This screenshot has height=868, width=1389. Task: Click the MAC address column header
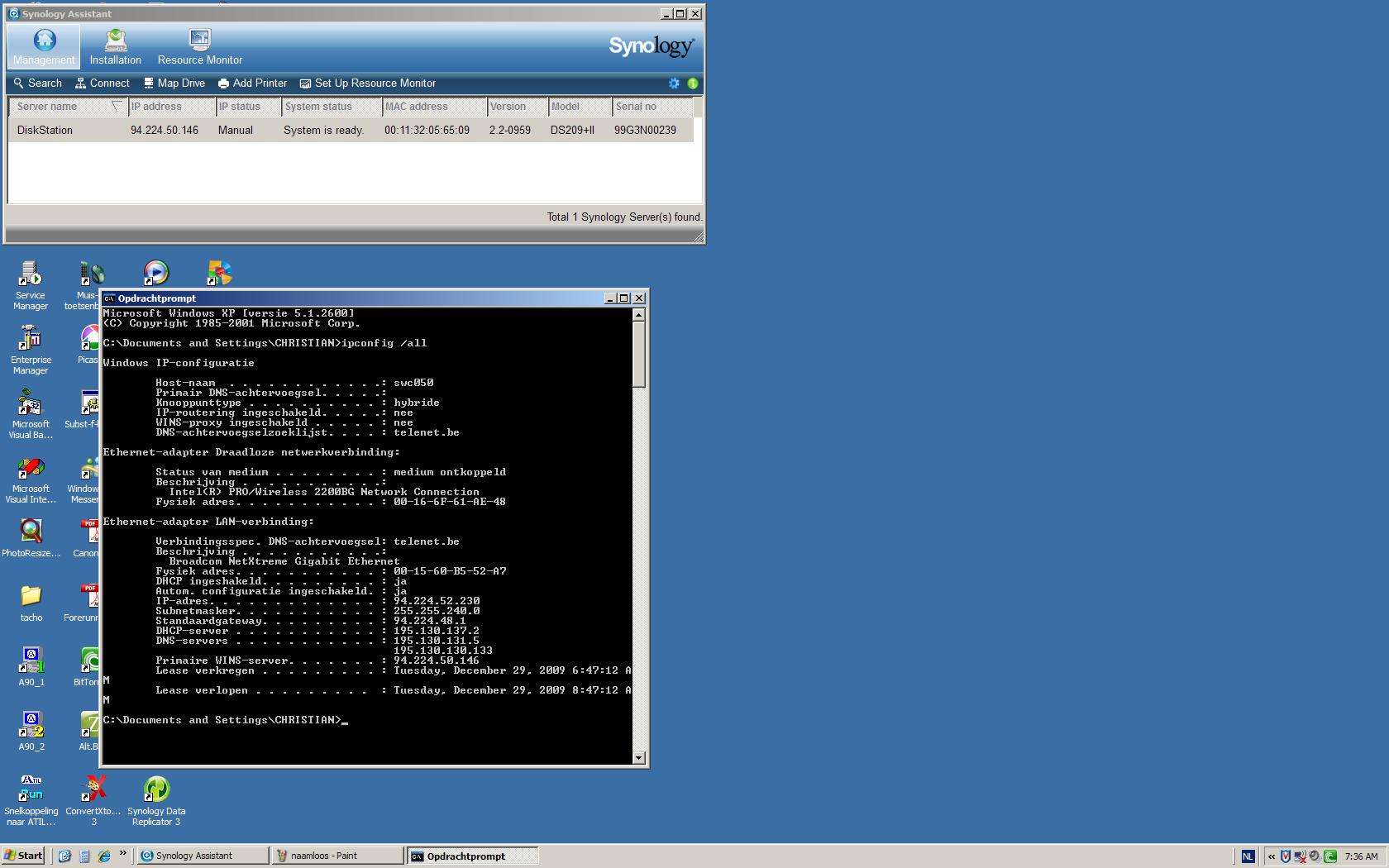point(435,107)
